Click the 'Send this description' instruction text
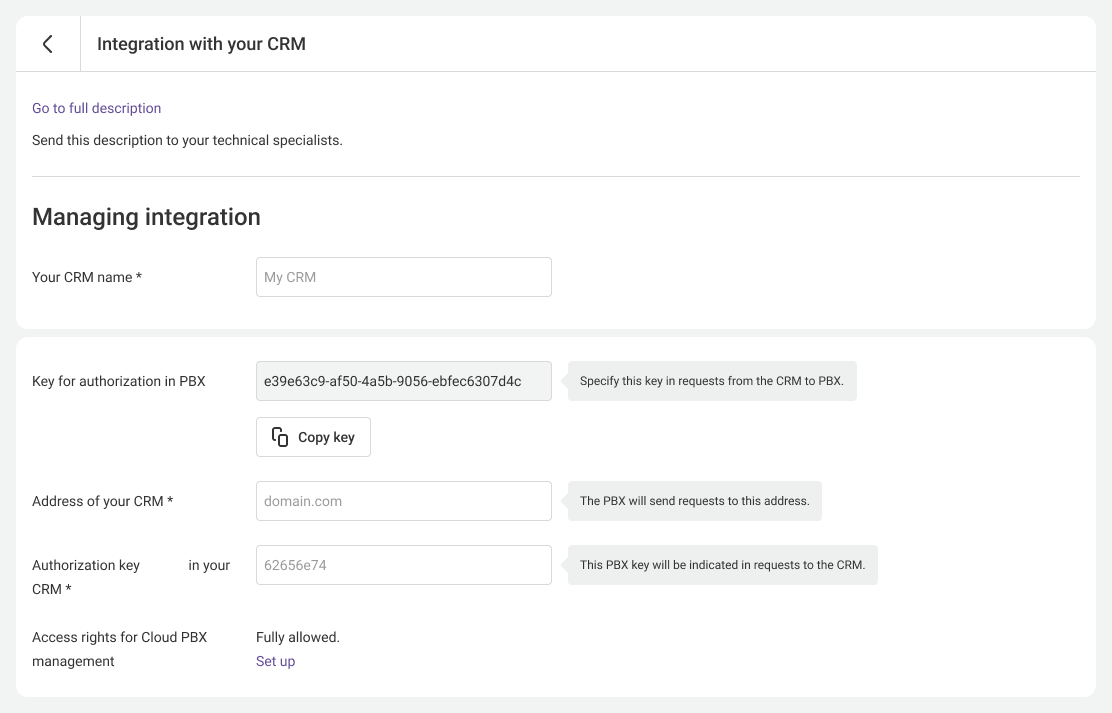 (187, 140)
